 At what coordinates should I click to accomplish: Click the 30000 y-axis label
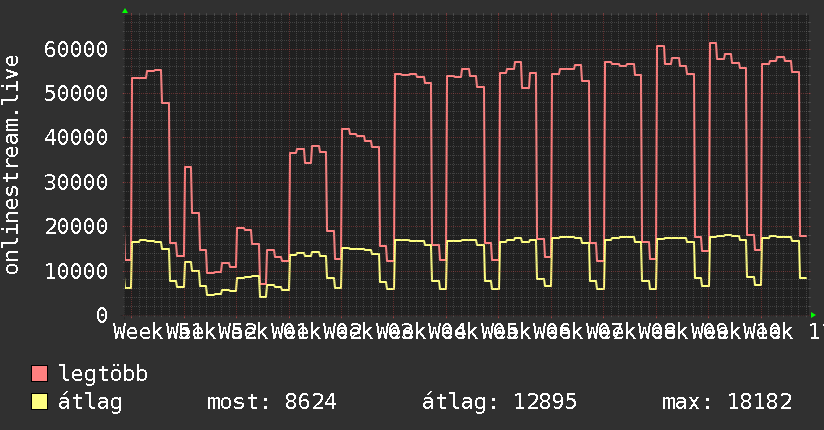point(76,182)
